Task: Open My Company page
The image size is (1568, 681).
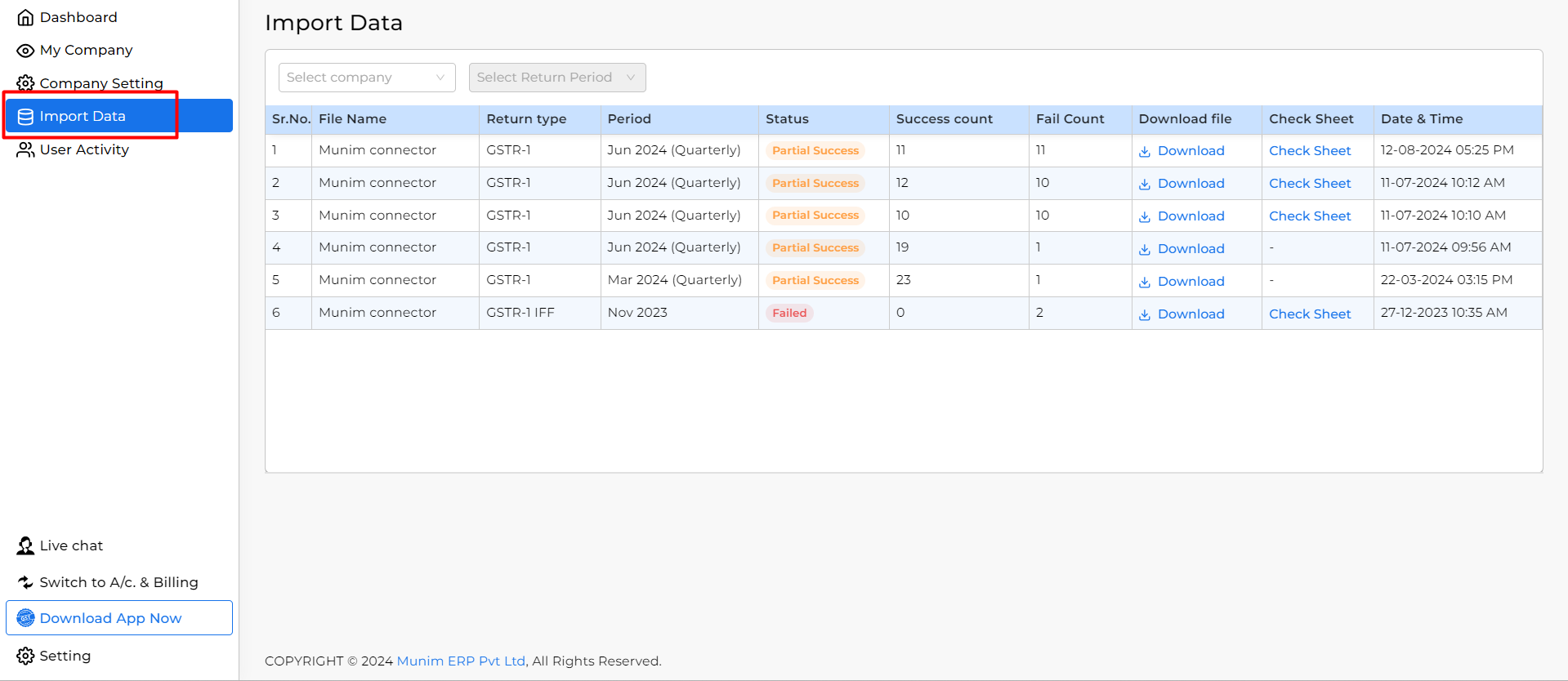Action: [86, 50]
